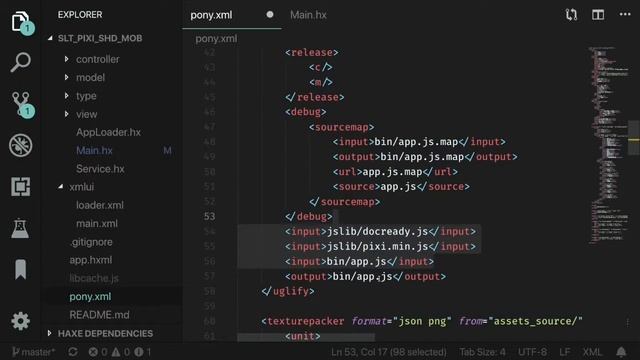Expand the HAXE DEPENDENCIES section

pyautogui.click(x=105, y=333)
